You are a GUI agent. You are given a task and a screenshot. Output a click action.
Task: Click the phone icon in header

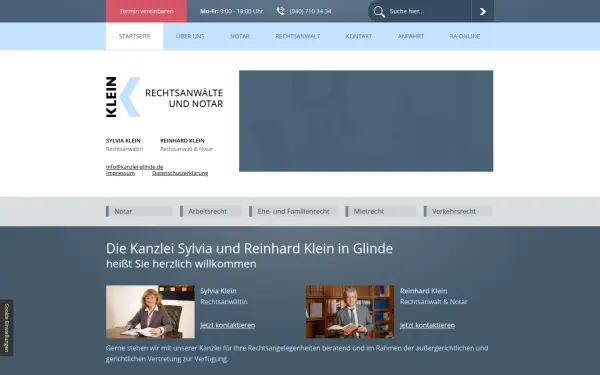coord(281,11)
